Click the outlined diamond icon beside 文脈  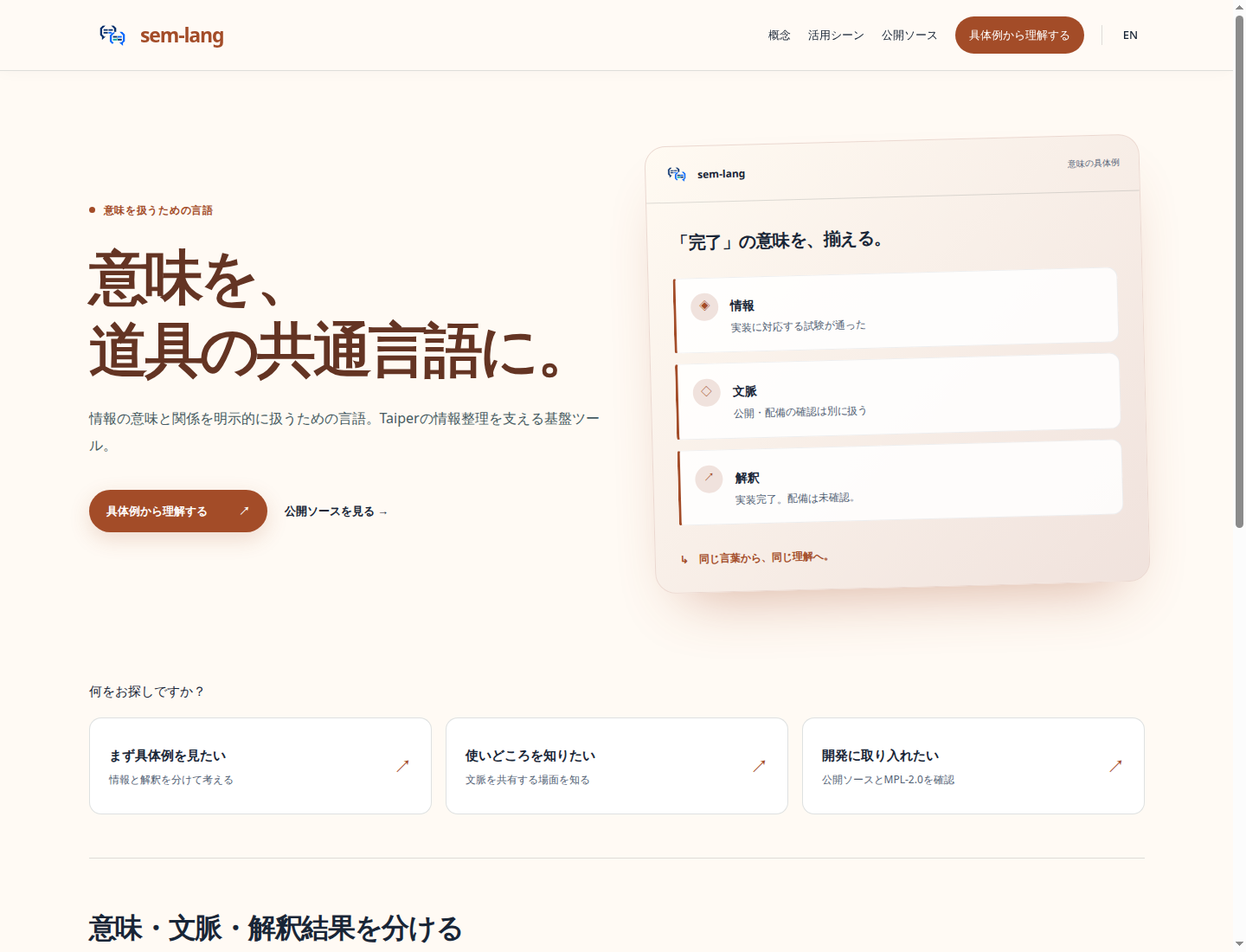(x=707, y=392)
